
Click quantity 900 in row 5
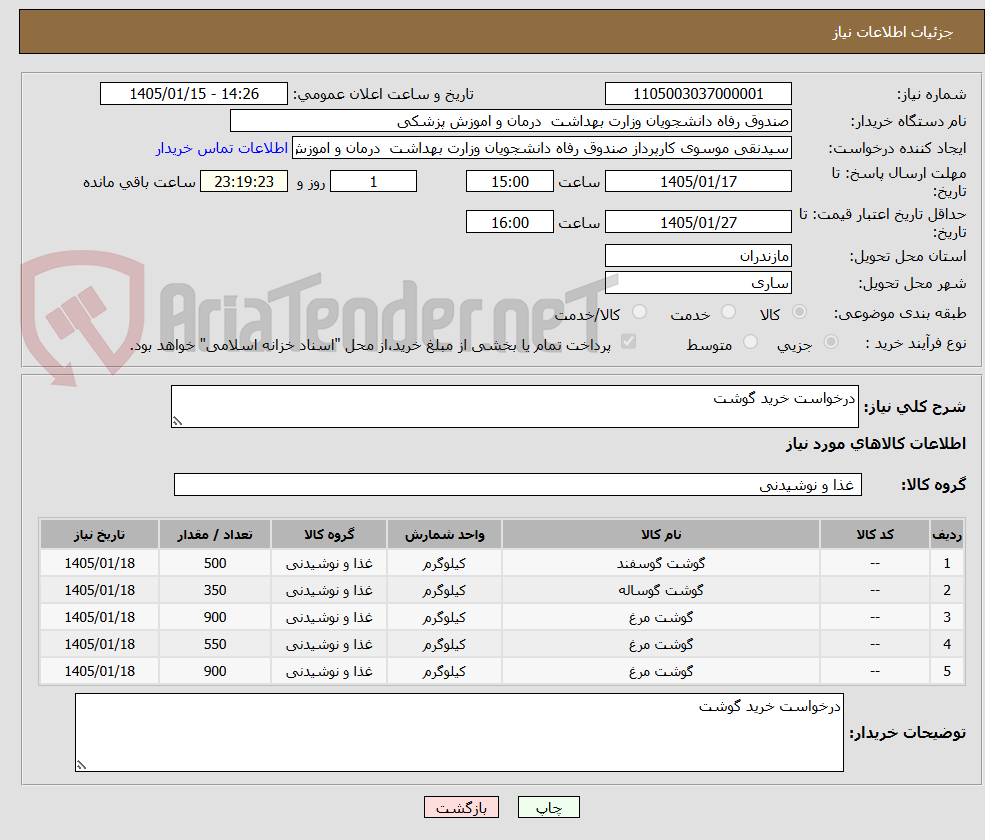[215, 672]
